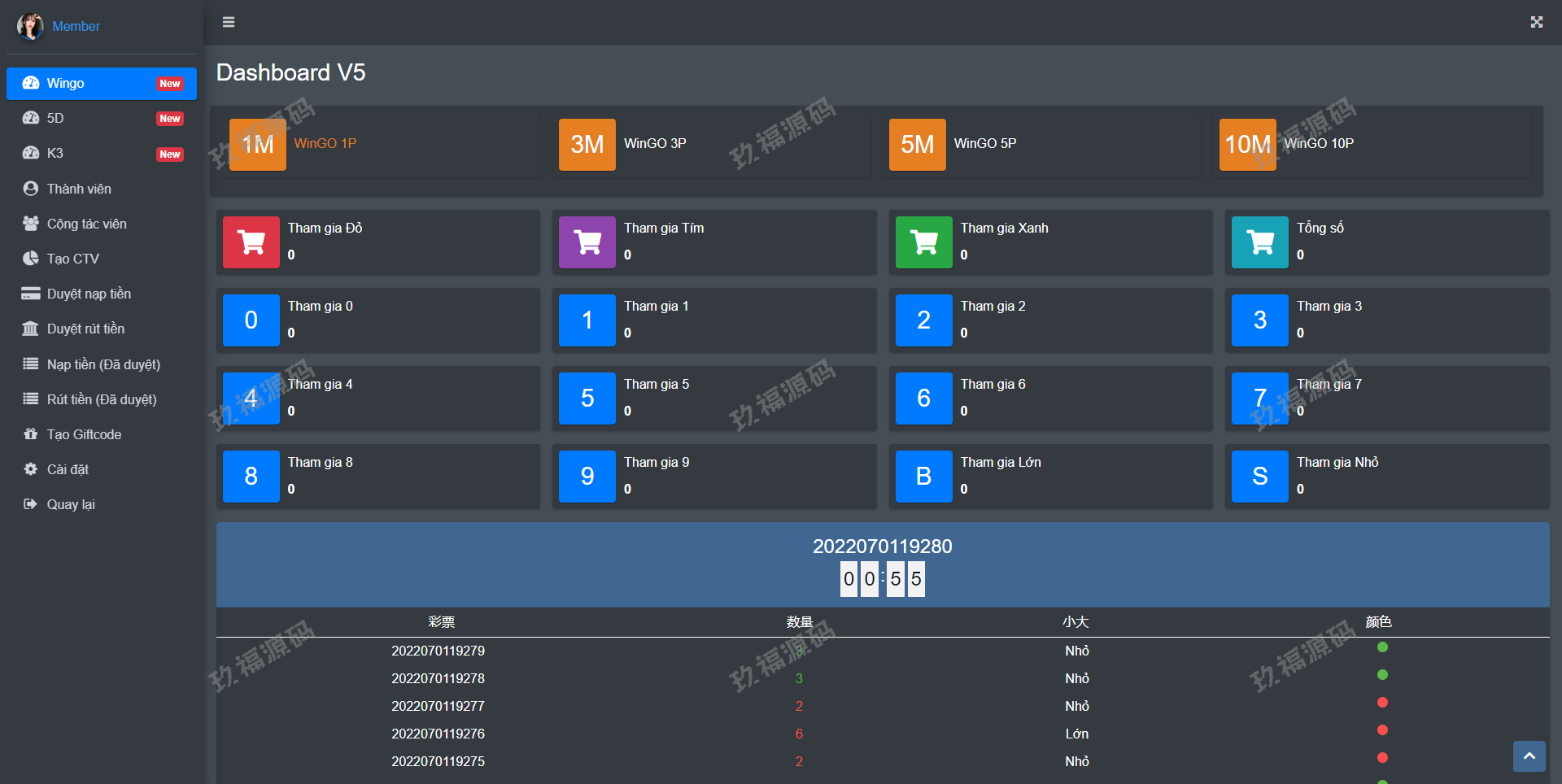The height and width of the screenshot is (784, 1562).
Task: Click the B icon for Tham gia Lớn
Action: tap(923, 477)
